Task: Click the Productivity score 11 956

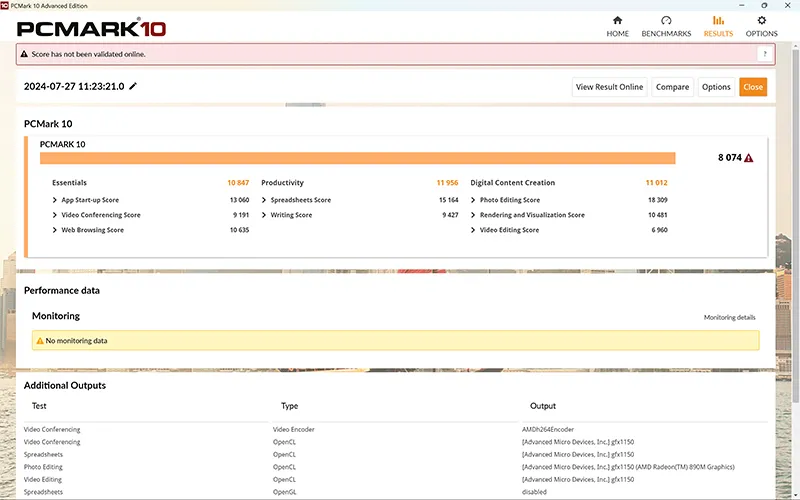Action: [x=447, y=183]
